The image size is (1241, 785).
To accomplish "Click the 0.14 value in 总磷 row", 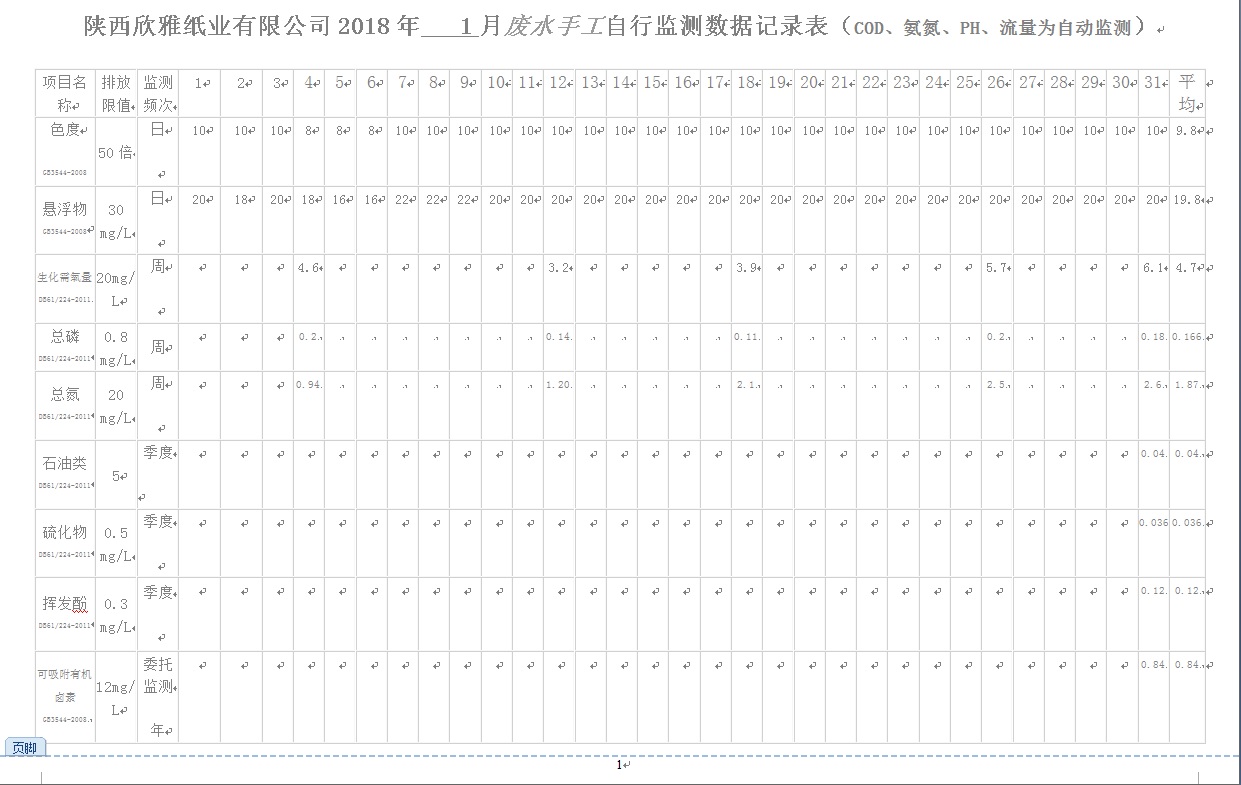I will click(x=560, y=337).
